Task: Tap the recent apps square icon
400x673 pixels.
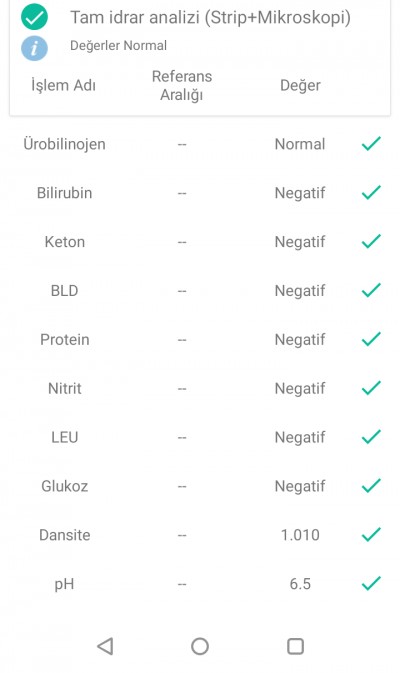Action: click(295, 646)
